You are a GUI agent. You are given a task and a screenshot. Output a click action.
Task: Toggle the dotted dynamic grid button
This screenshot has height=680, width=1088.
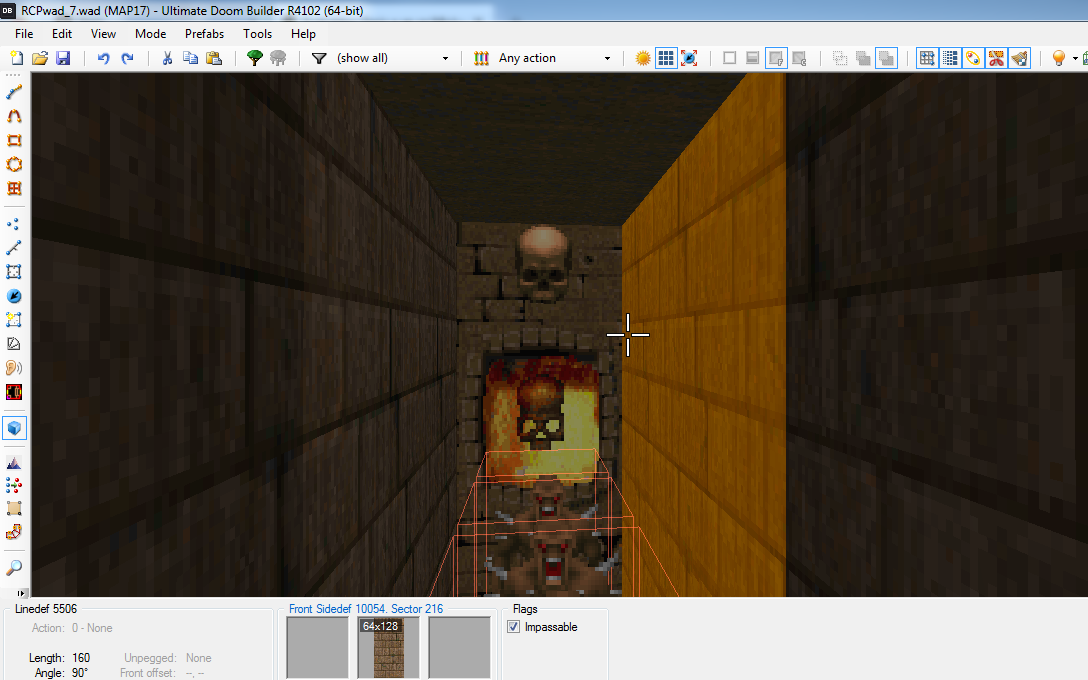tap(950, 58)
